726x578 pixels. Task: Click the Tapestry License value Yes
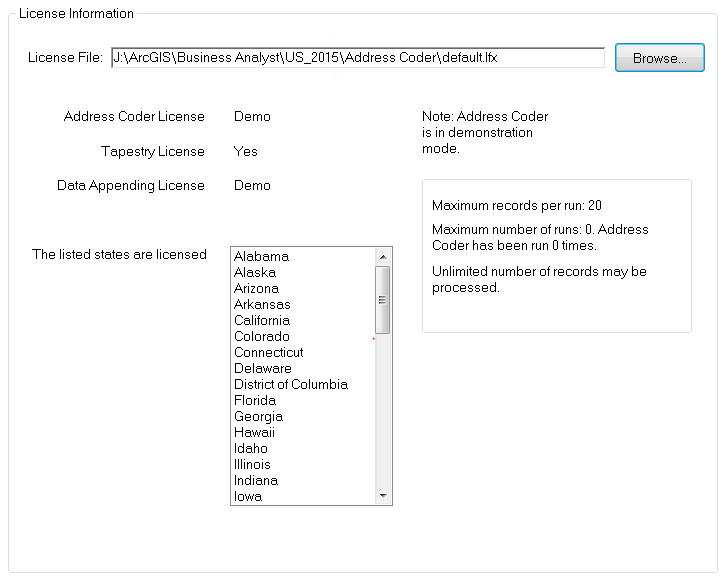tap(245, 151)
